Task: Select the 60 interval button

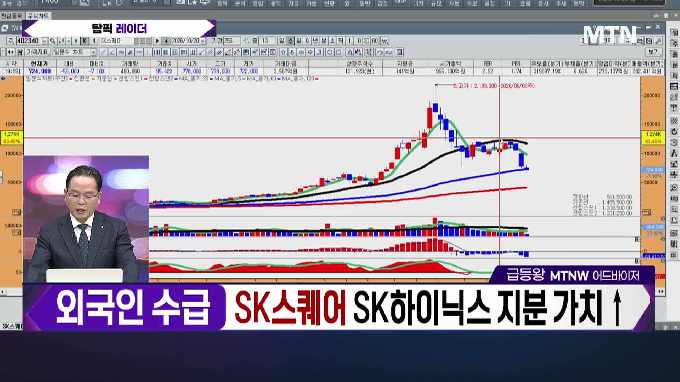Action: (375, 41)
